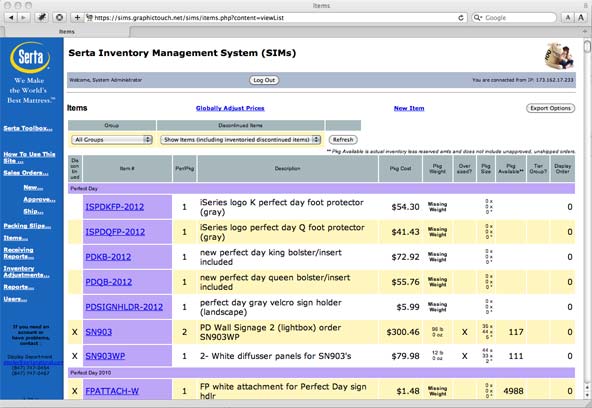Screen dimensions: 592x408
Task: Open the All Groups dropdown
Action: [x=112, y=140]
